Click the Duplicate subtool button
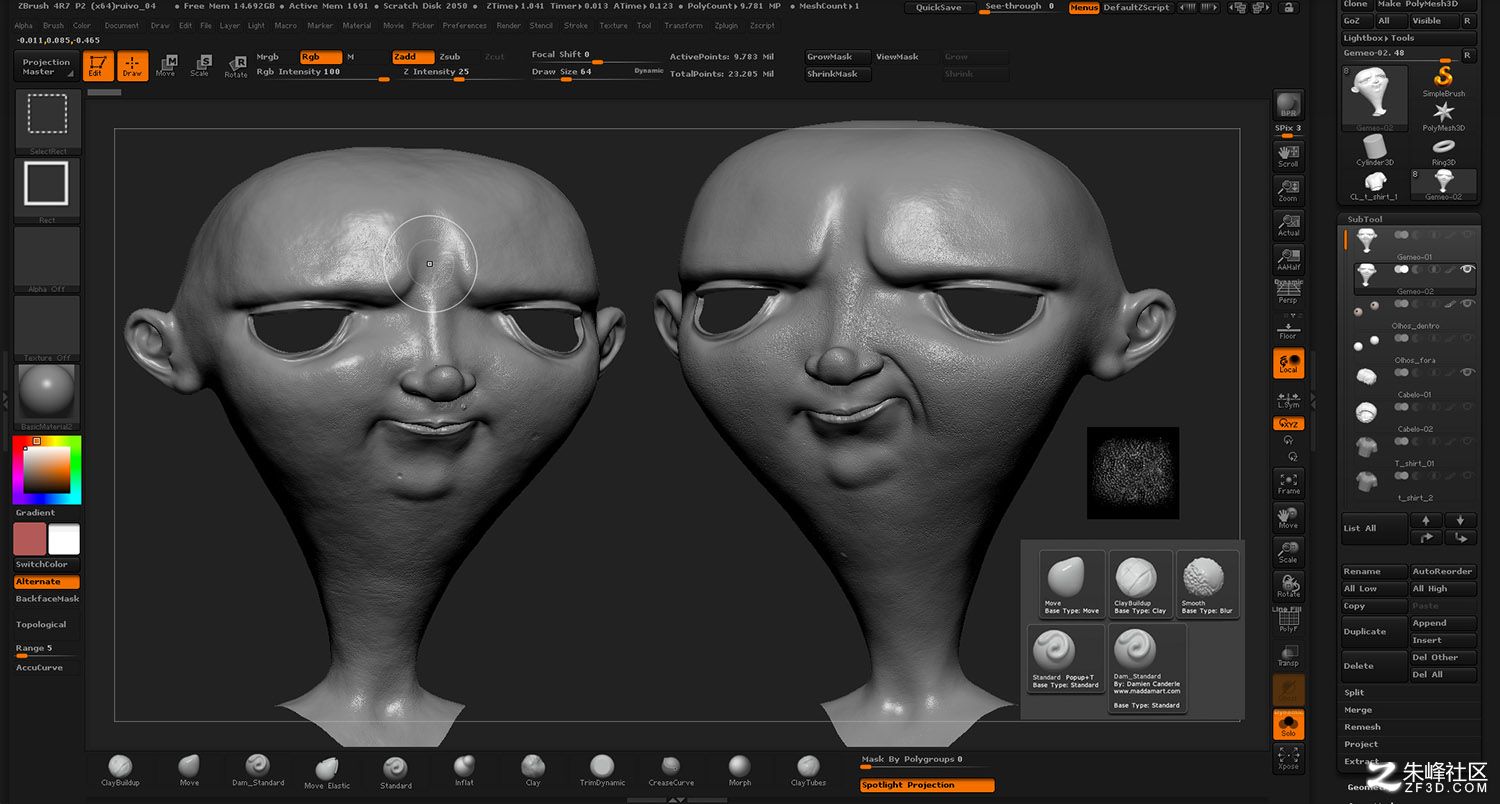Screen dimensions: 1500x804 coord(1373,631)
